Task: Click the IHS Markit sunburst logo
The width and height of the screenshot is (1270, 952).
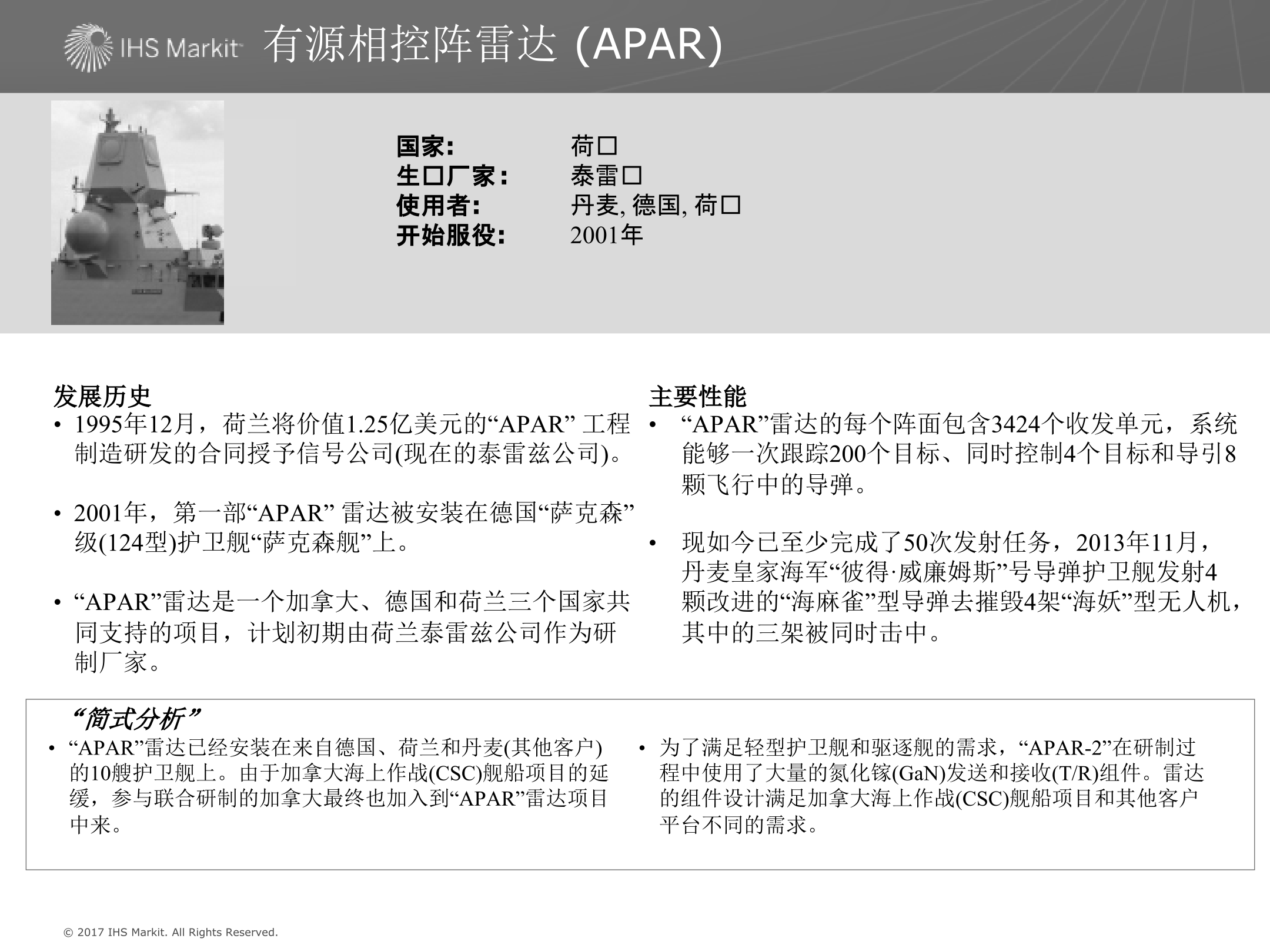Action: click(x=88, y=48)
